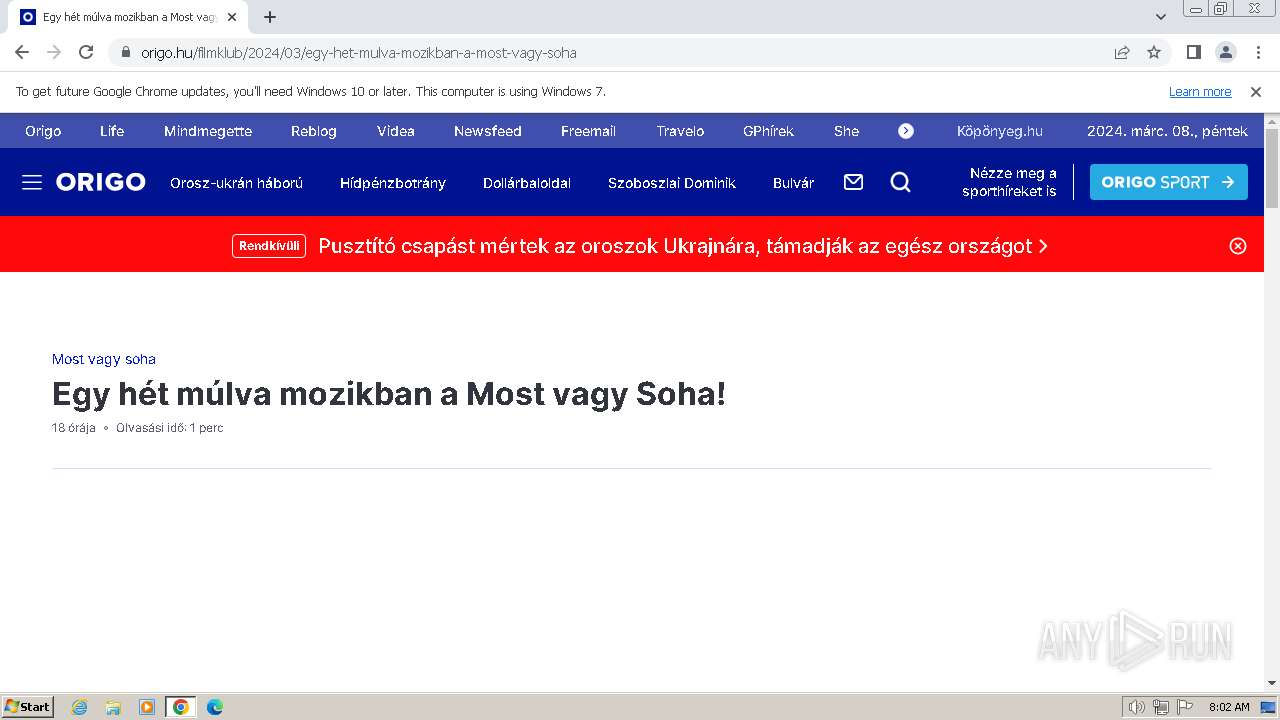Open the Windows Start menu

[x=28, y=706]
